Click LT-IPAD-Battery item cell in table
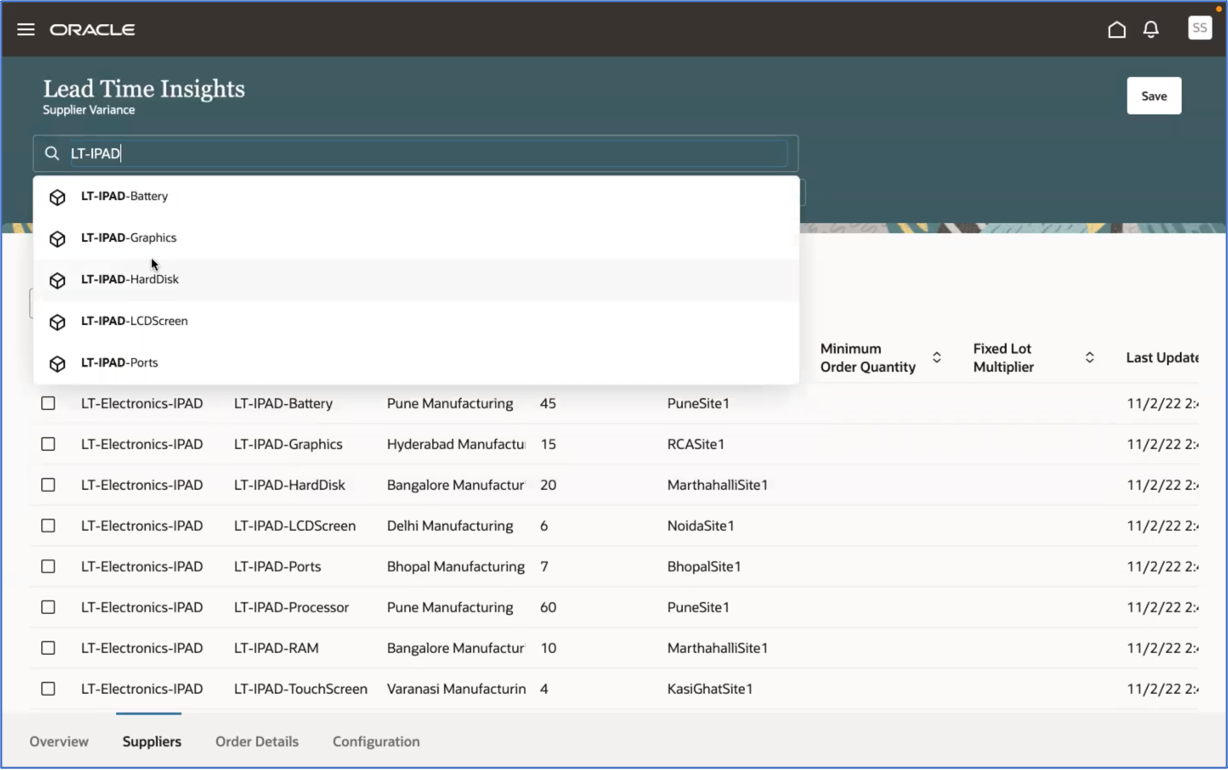This screenshot has height=770, width=1228. tap(283, 403)
